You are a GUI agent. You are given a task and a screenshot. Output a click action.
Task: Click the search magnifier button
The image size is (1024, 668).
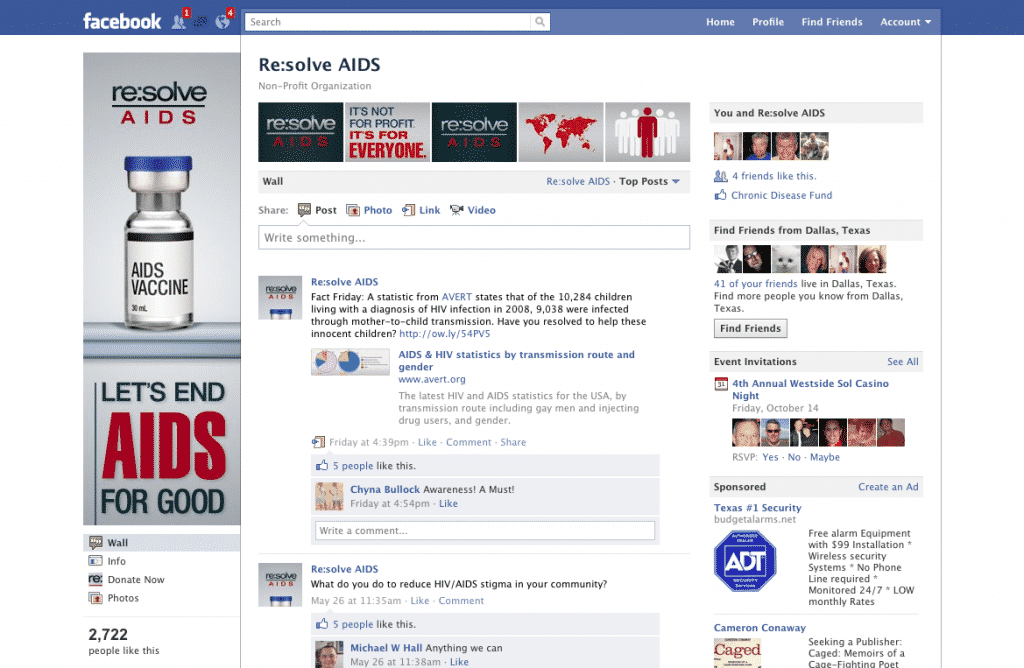pos(540,22)
